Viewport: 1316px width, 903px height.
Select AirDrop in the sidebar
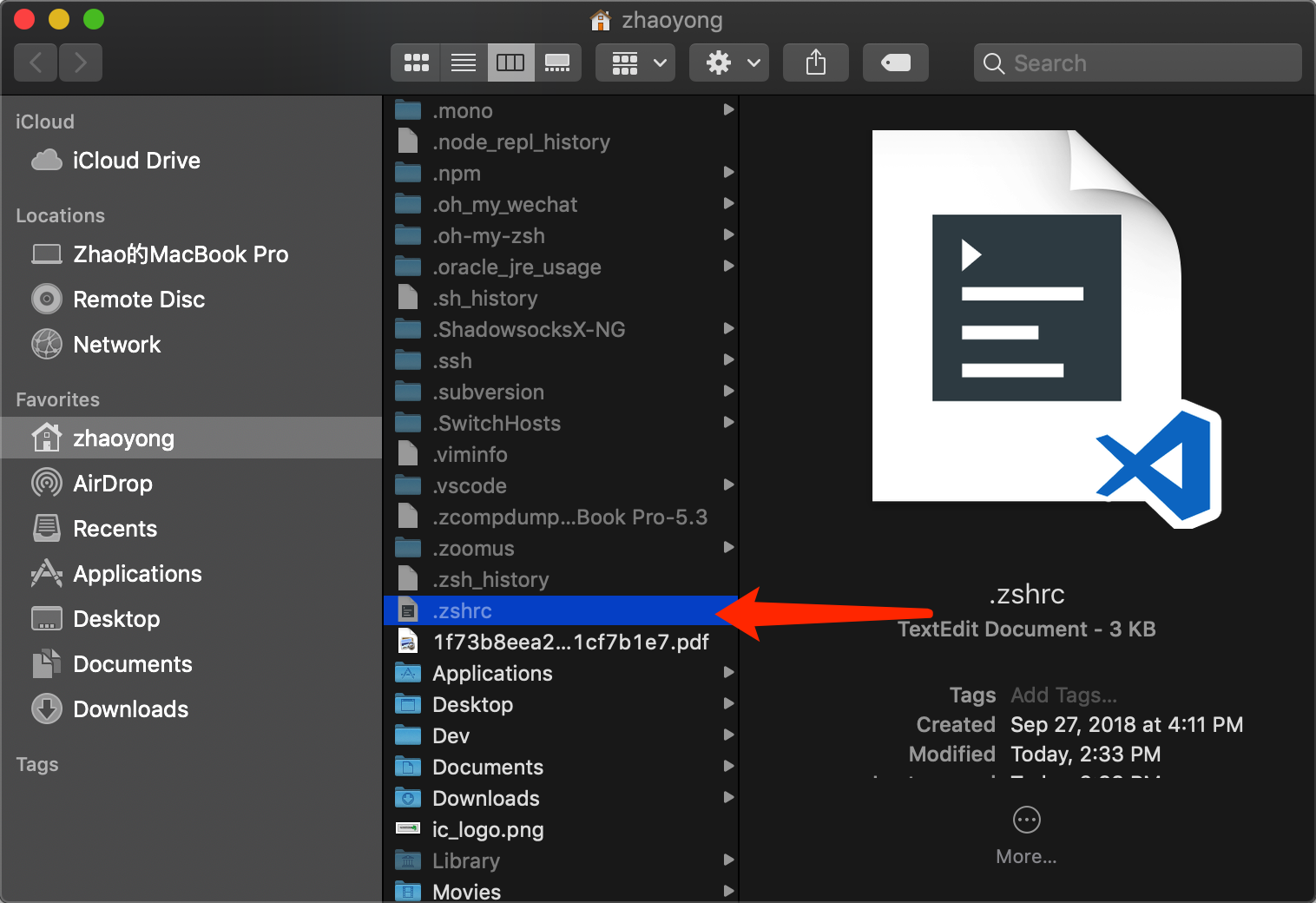(113, 483)
